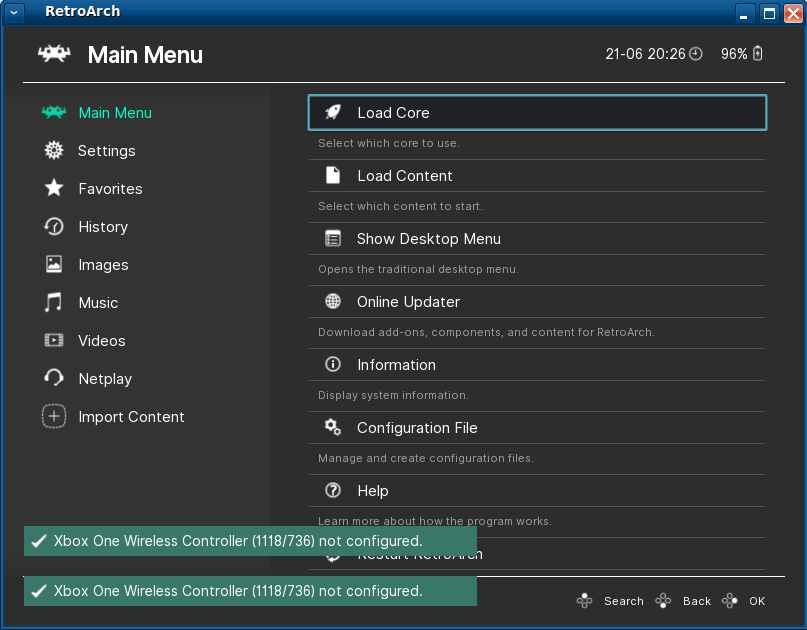The height and width of the screenshot is (630, 807).
Task: Click the OK gamepad button icon
Action: coord(730,601)
